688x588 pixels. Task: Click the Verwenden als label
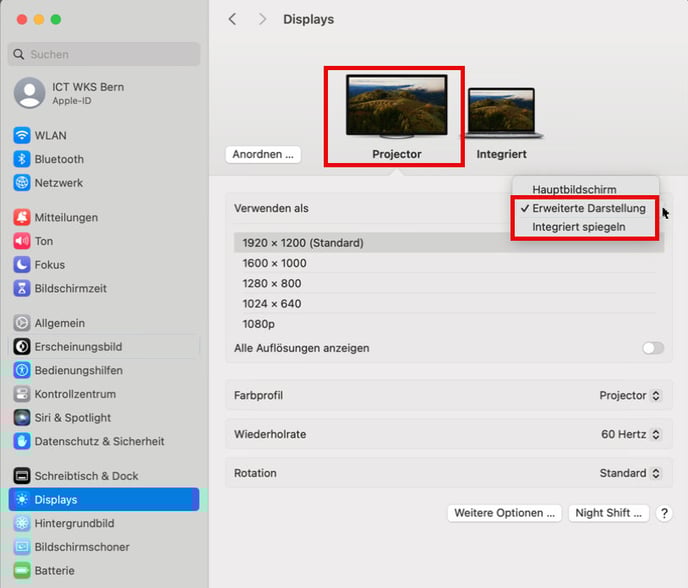pos(271,208)
